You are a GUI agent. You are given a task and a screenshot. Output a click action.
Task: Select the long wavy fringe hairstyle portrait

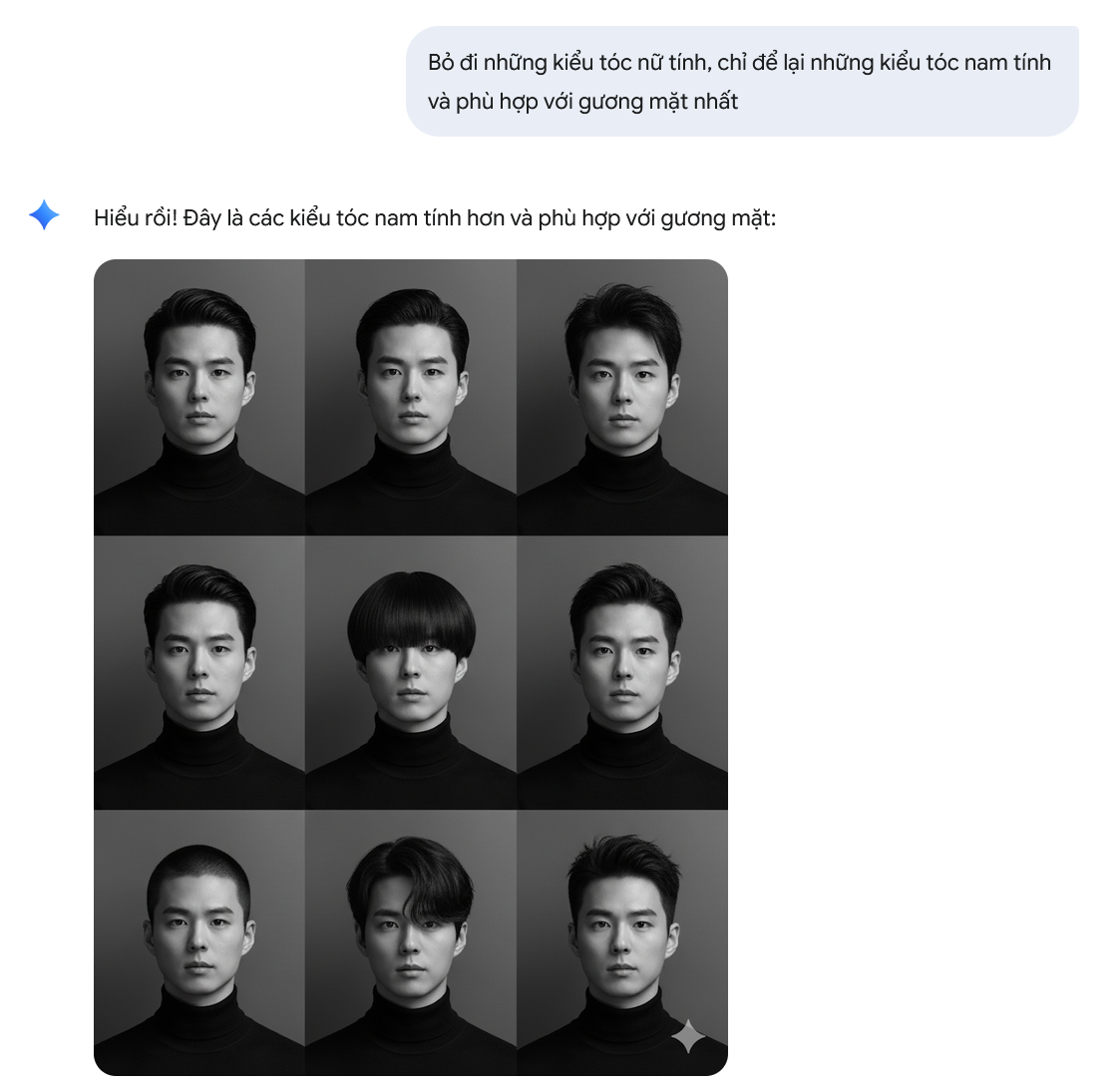coord(411,942)
